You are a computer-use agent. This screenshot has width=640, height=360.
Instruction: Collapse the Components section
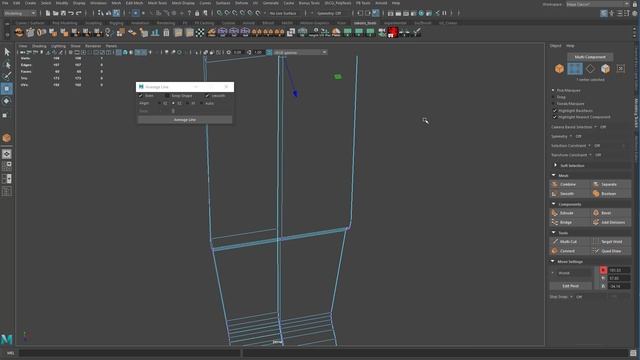(554, 204)
